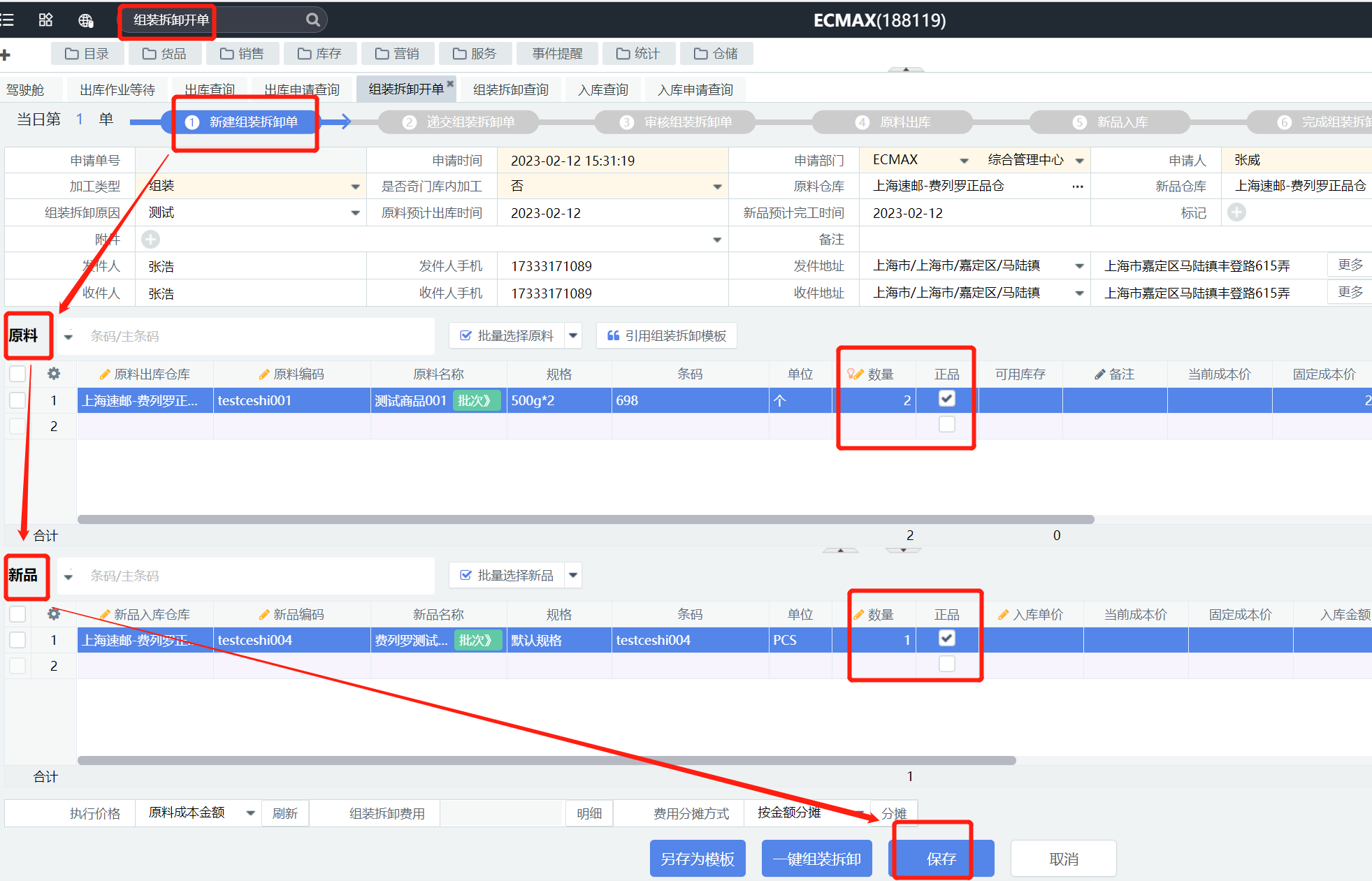Image resolution: width=1372 pixels, height=881 pixels.
Task: Switch to the 出库作业等待 tab
Action: click(x=117, y=90)
